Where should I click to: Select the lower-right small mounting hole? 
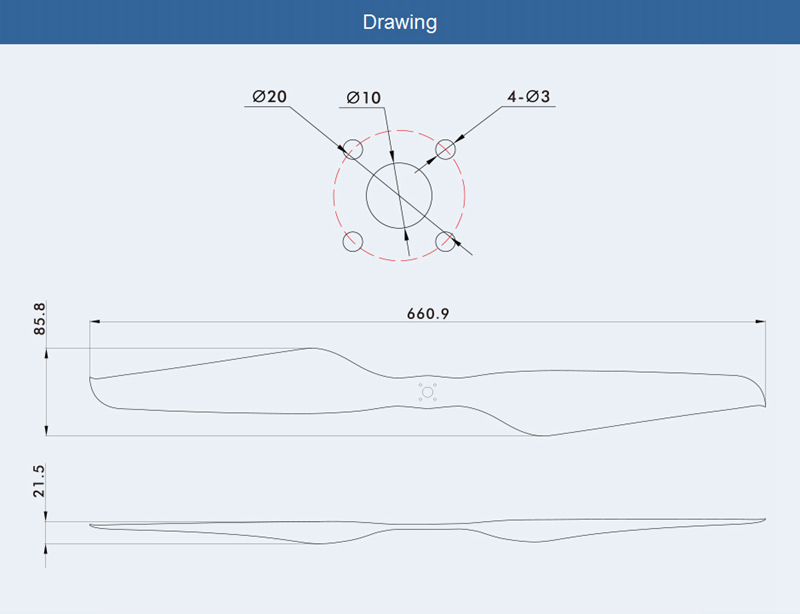pos(445,240)
